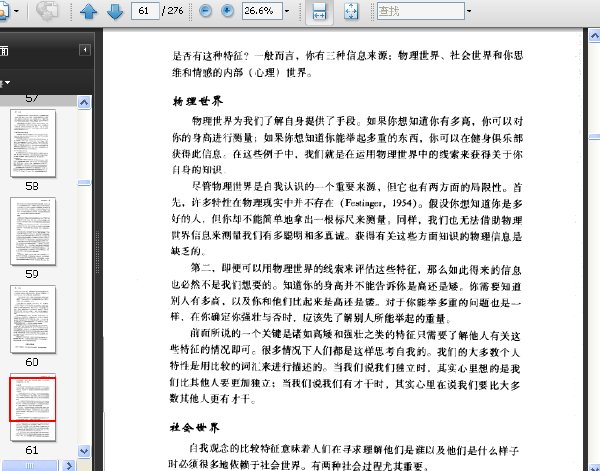Click the page number field showing 61
Screen dimensions: 600x471
coord(145,11)
